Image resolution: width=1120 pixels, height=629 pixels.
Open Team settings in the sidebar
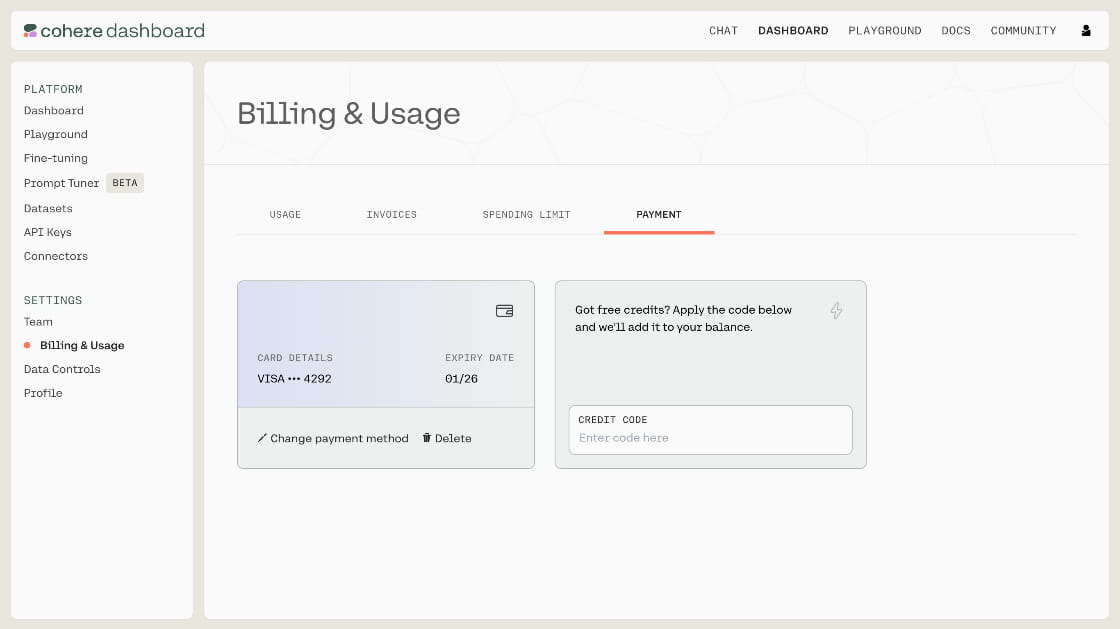click(x=38, y=322)
